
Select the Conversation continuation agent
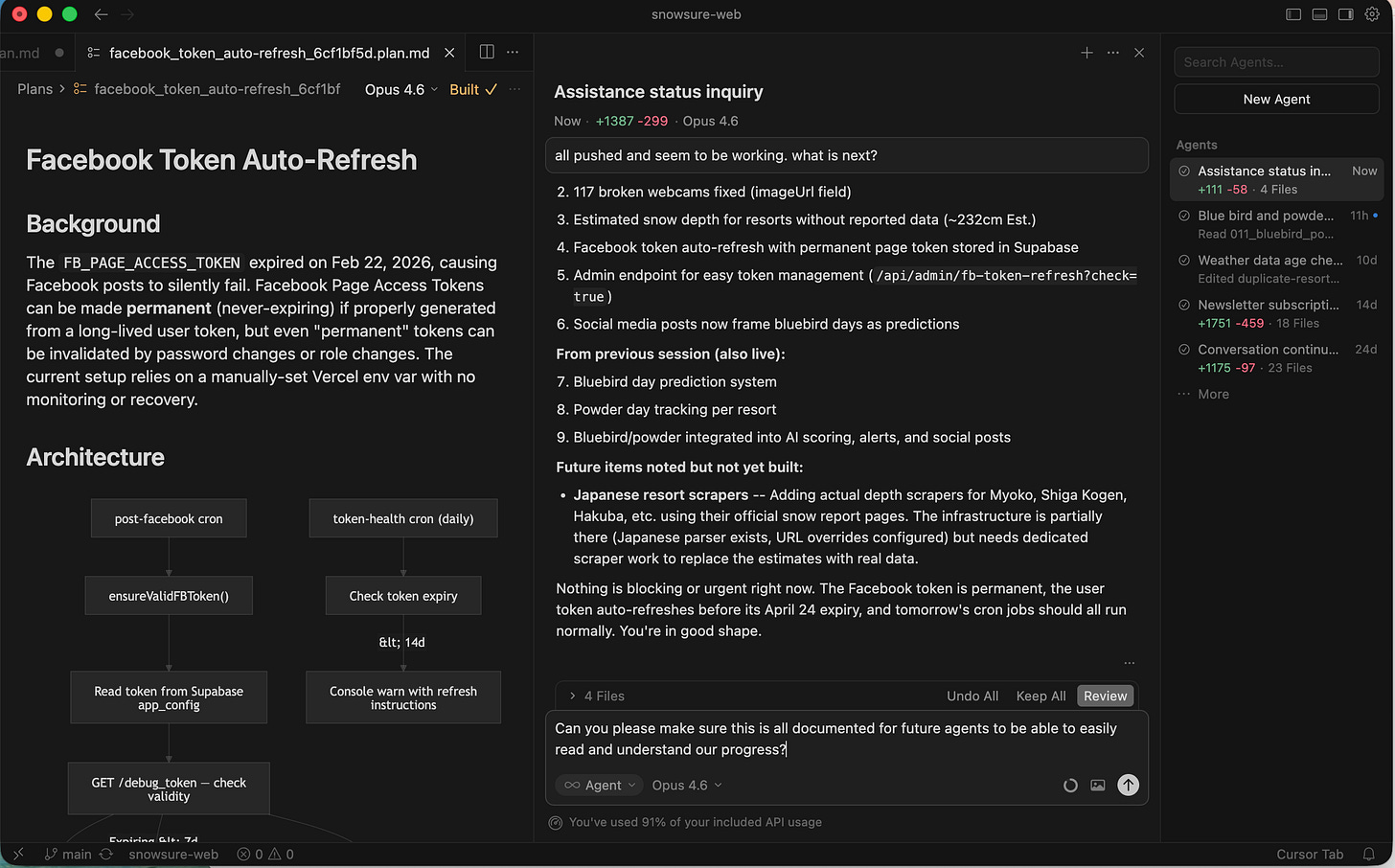pos(1277,357)
